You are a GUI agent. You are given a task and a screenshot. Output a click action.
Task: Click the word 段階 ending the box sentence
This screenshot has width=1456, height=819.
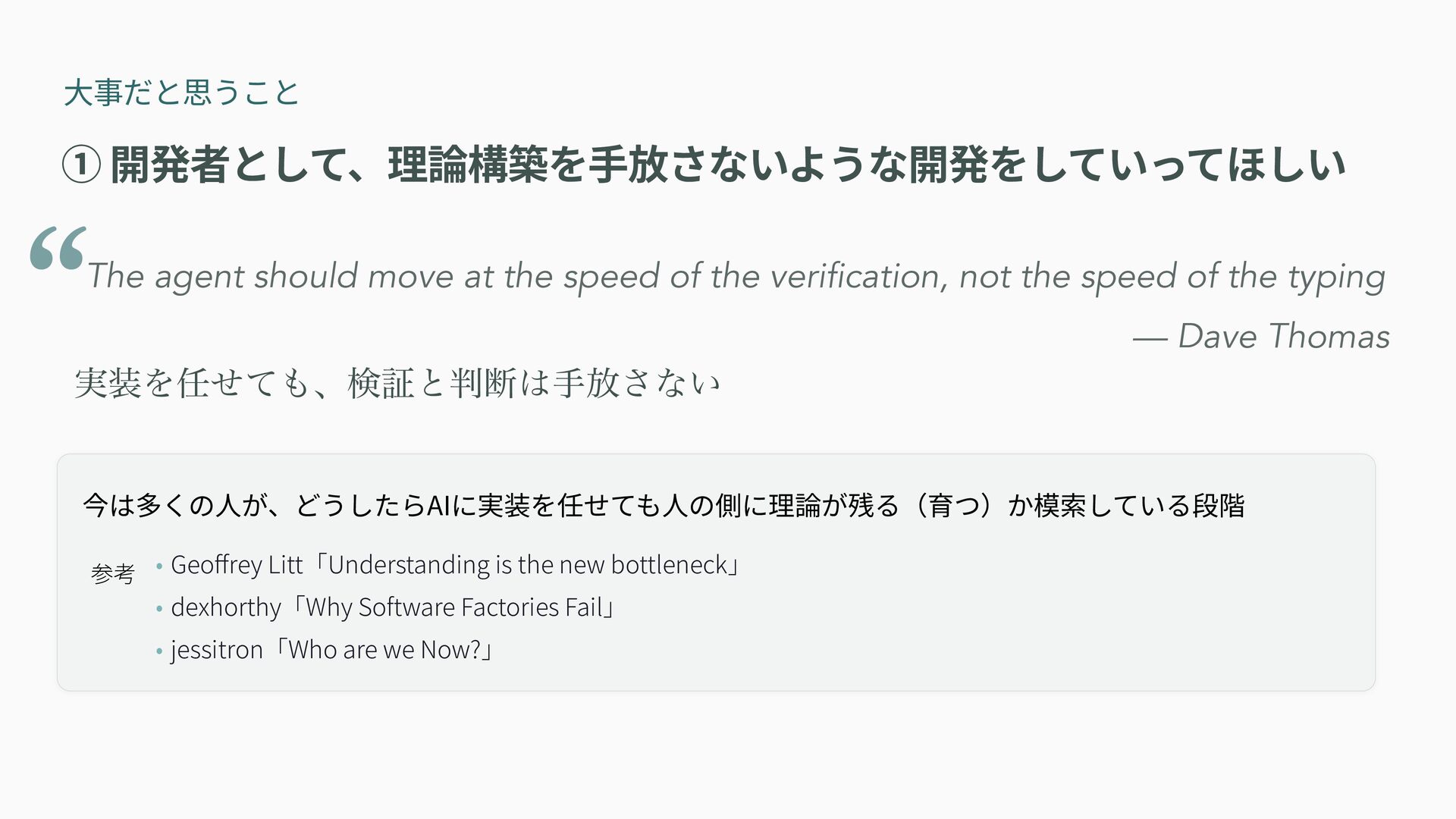[x=1219, y=505]
